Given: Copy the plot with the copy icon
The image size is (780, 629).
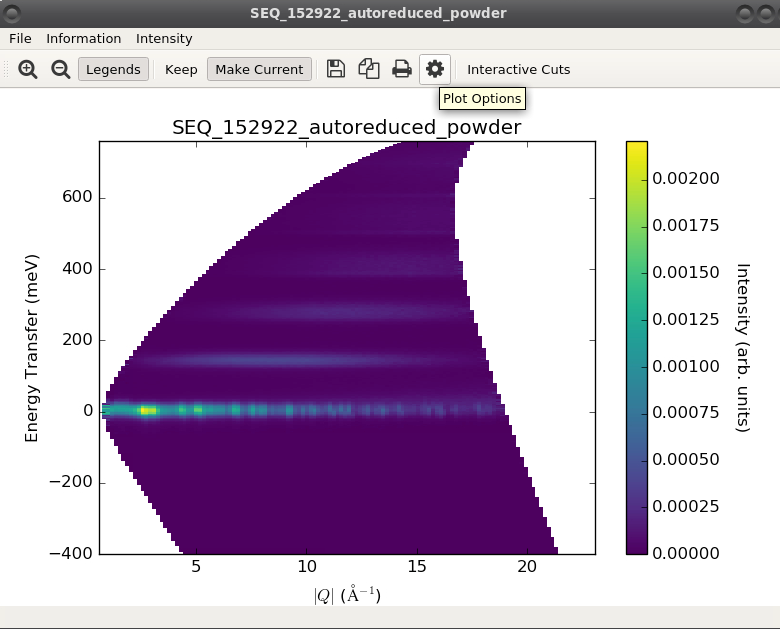Looking at the screenshot, I should point(369,69).
